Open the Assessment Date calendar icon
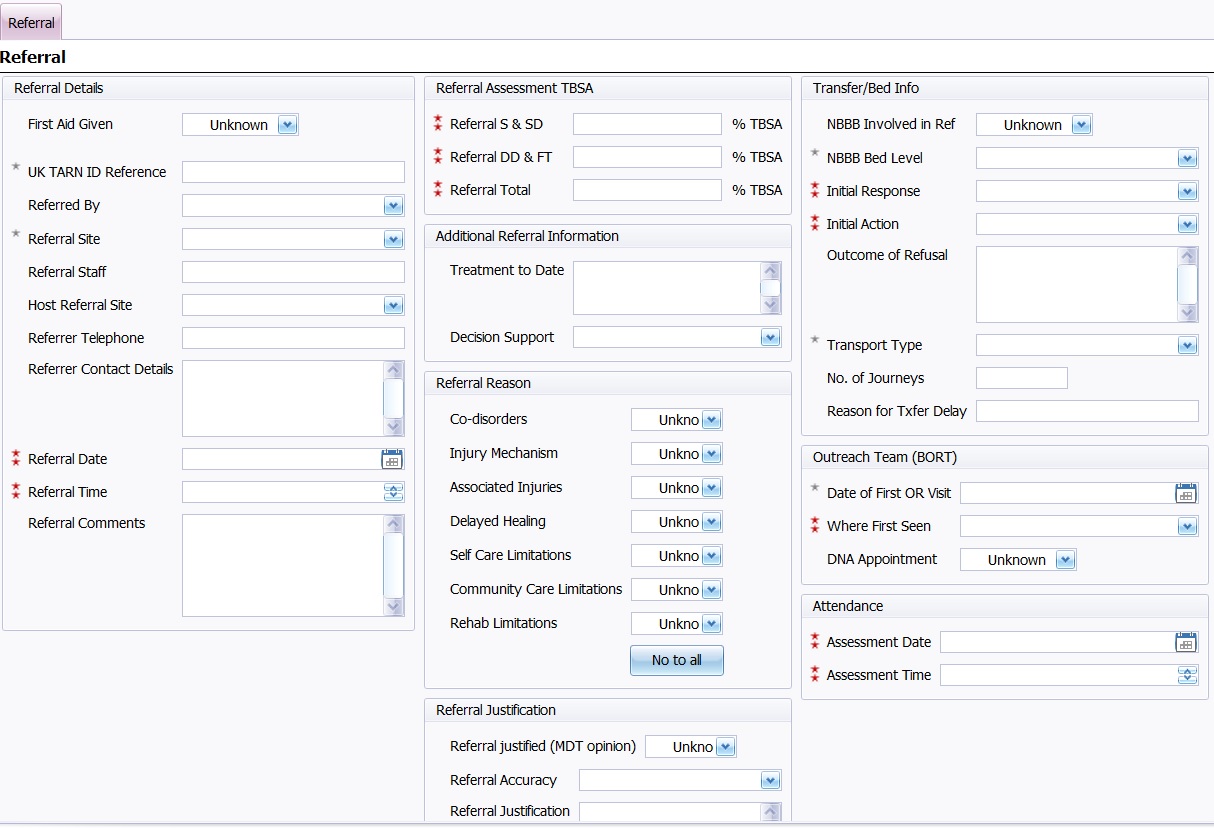Screen dimensions: 1214x828 [x=1186, y=642]
